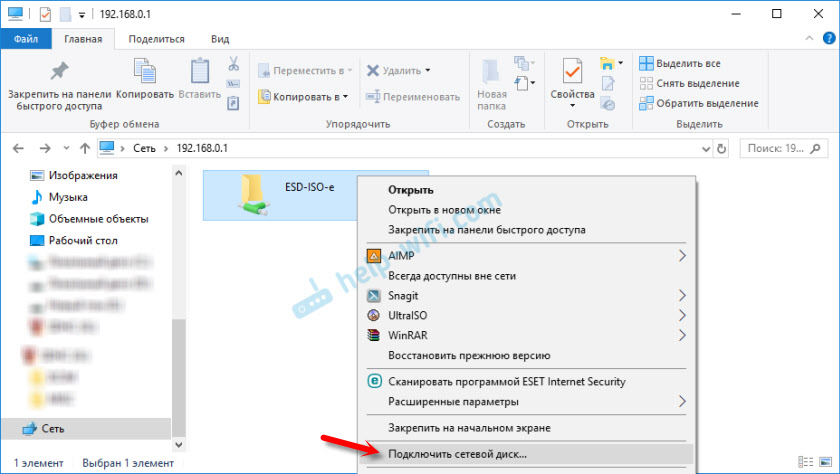This screenshot has height=474, width=840.
Task: Open Properties with the checkmark icon
Action: (x=572, y=72)
